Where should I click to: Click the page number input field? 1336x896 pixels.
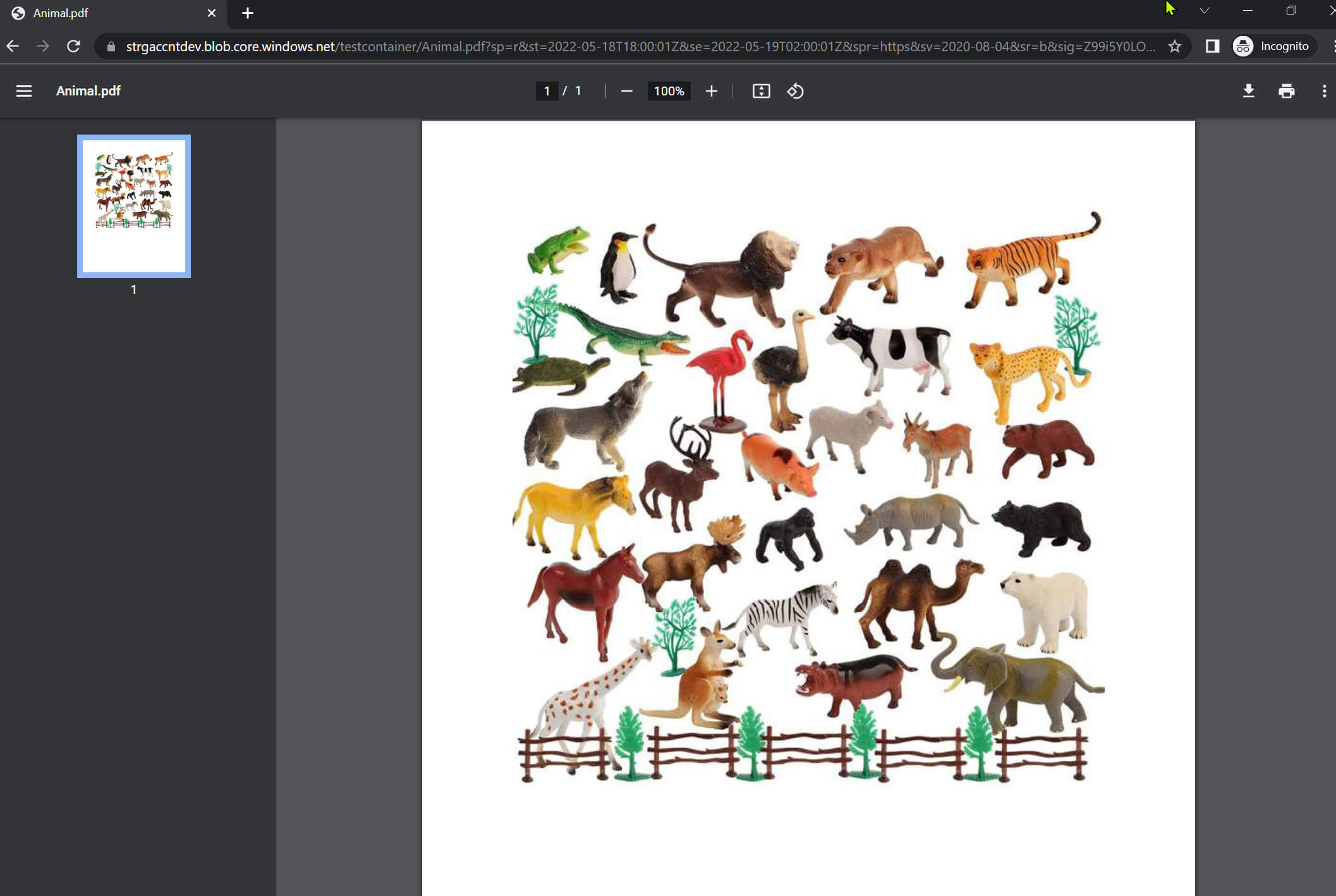[x=547, y=91]
